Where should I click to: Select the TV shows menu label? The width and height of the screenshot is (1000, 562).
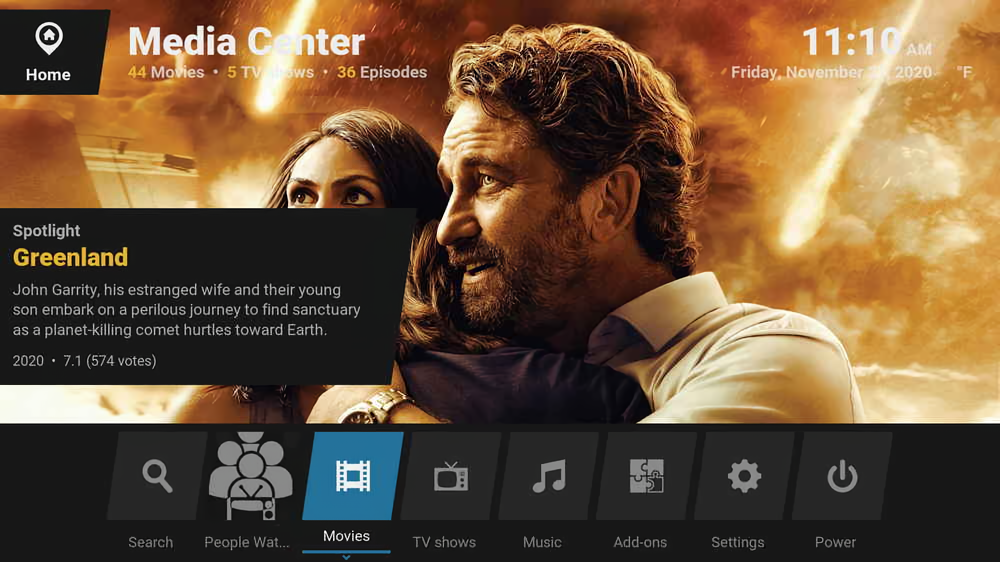click(x=444, y=542)
